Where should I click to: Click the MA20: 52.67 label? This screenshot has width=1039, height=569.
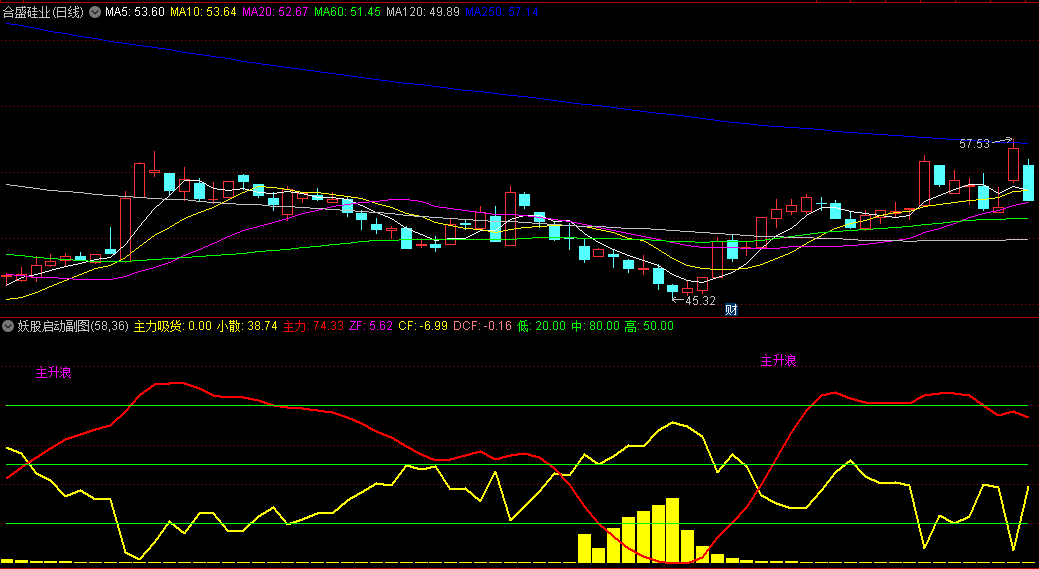pyautogui.click(x=275, y=12)
